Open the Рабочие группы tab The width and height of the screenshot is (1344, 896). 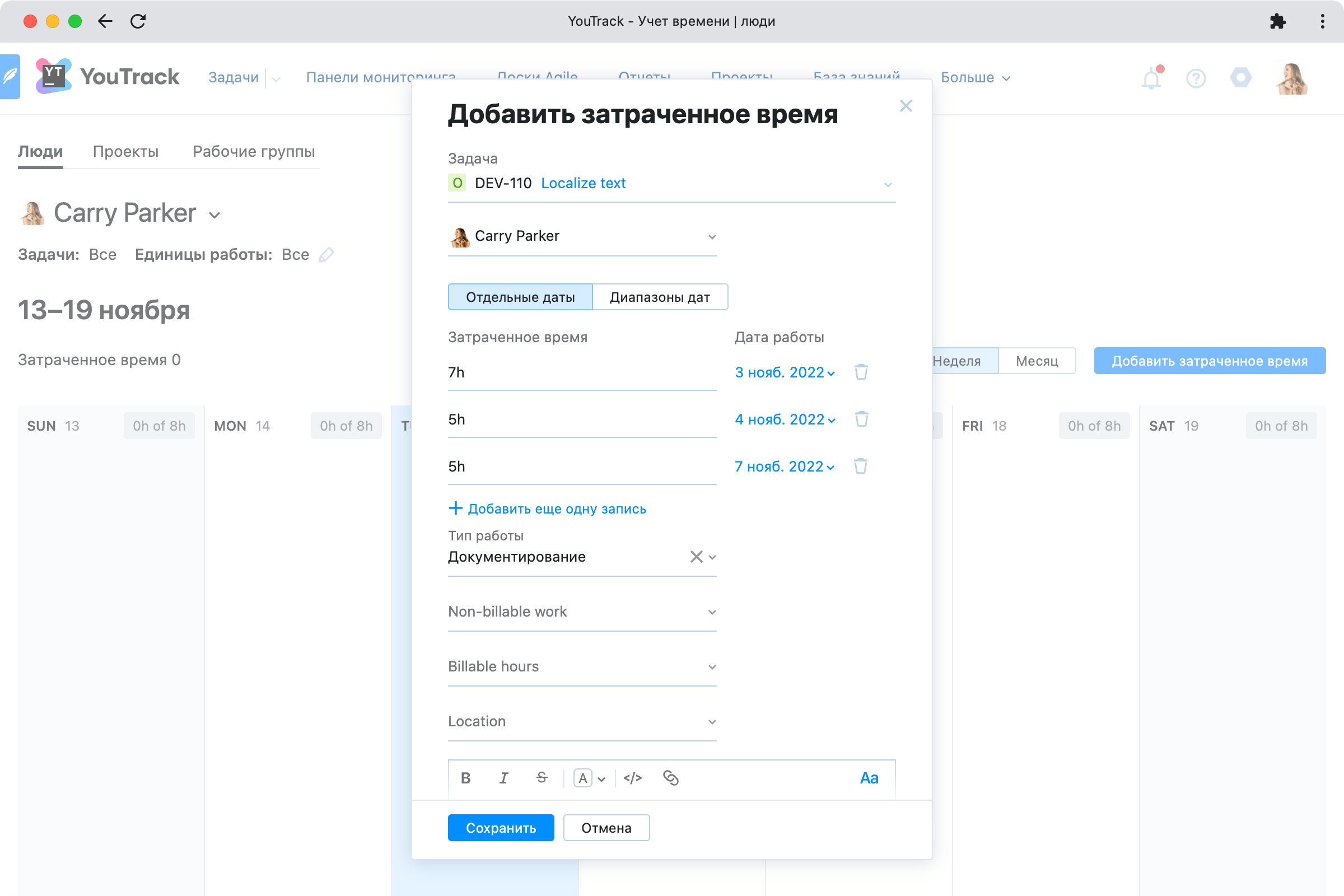(x=253, y=151)
